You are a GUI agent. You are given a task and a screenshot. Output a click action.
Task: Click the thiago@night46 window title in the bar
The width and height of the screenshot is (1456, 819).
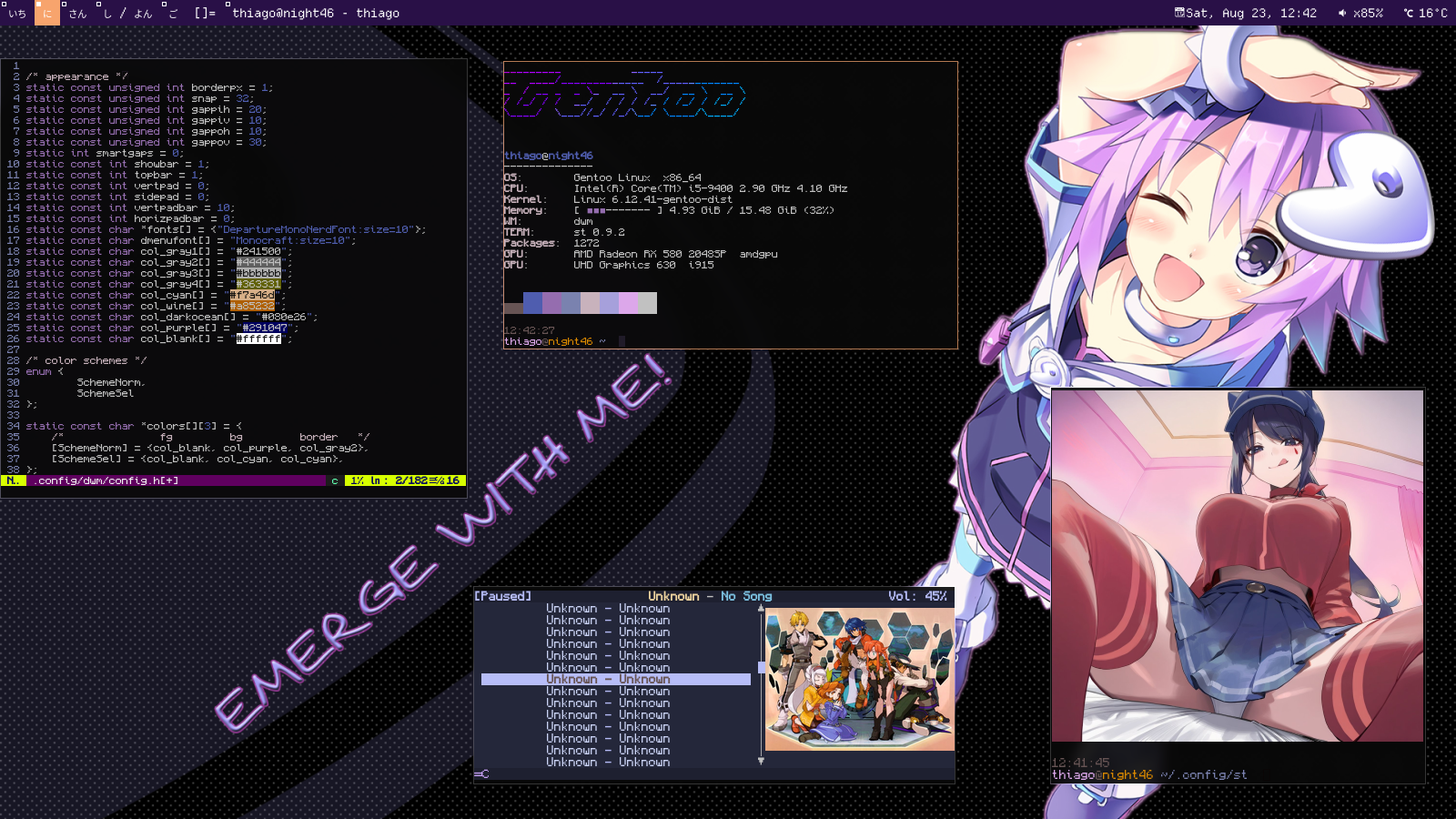316,13
